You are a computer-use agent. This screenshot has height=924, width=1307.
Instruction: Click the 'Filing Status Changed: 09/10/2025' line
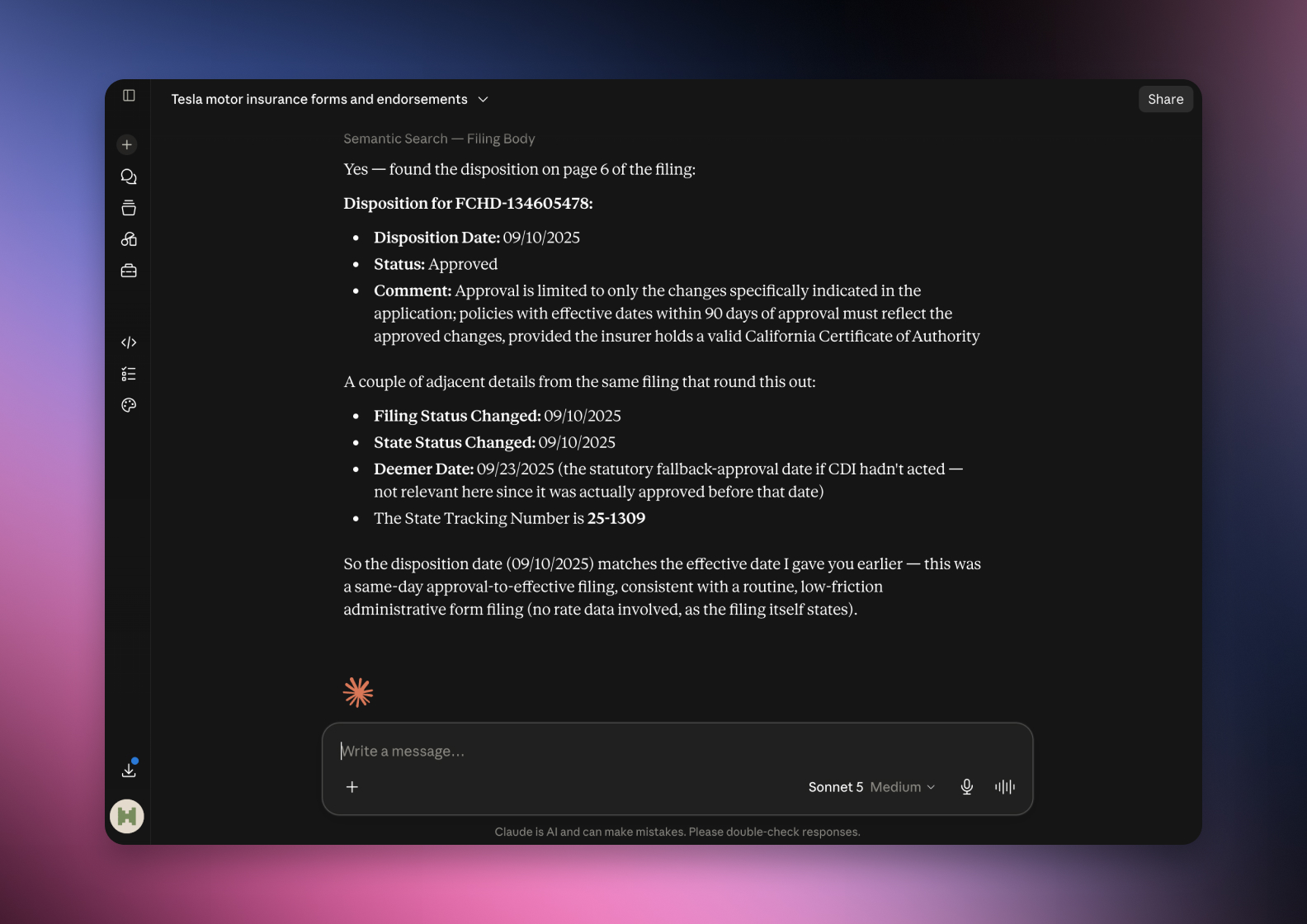point(498,416)
